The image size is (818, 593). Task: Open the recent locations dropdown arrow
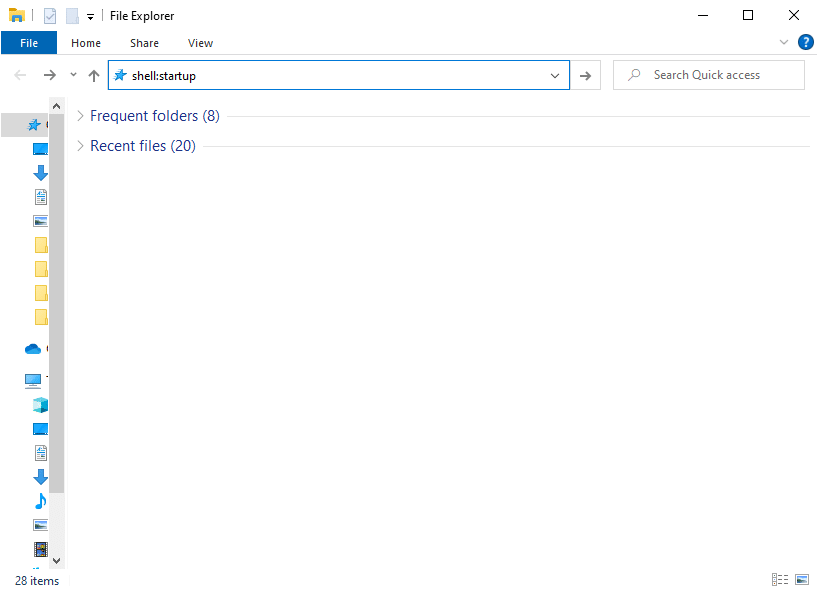click(73, 75)
